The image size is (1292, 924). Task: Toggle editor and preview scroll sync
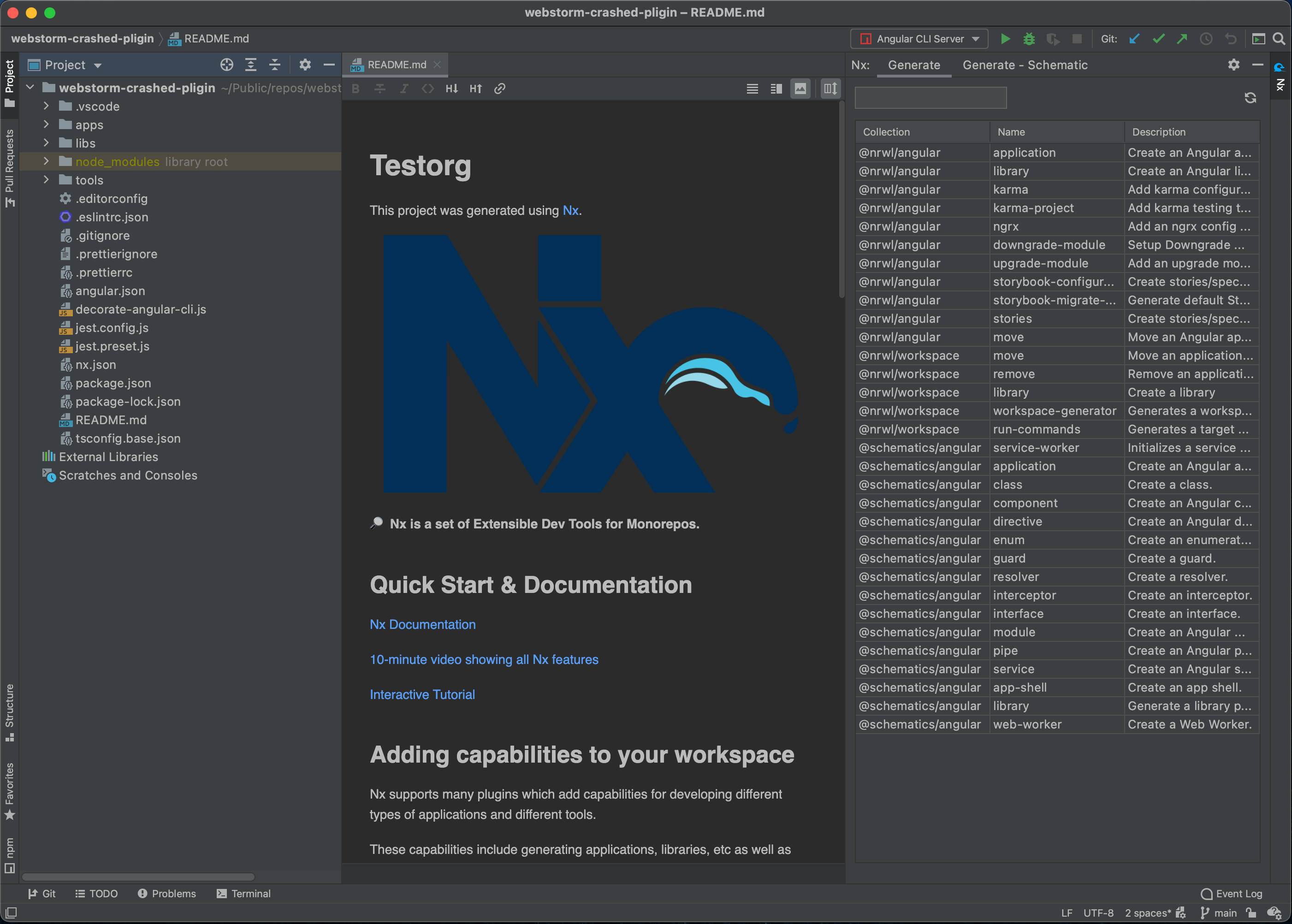point(830,89)
